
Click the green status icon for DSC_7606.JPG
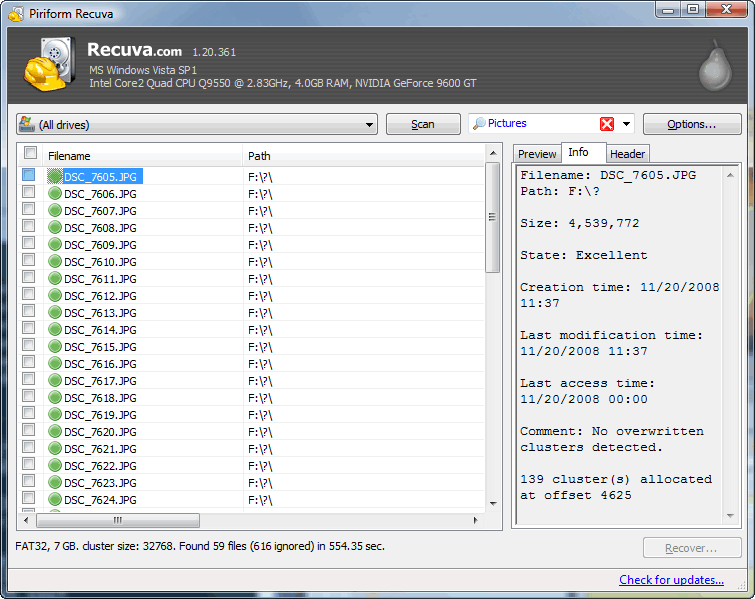pos(55,194)
